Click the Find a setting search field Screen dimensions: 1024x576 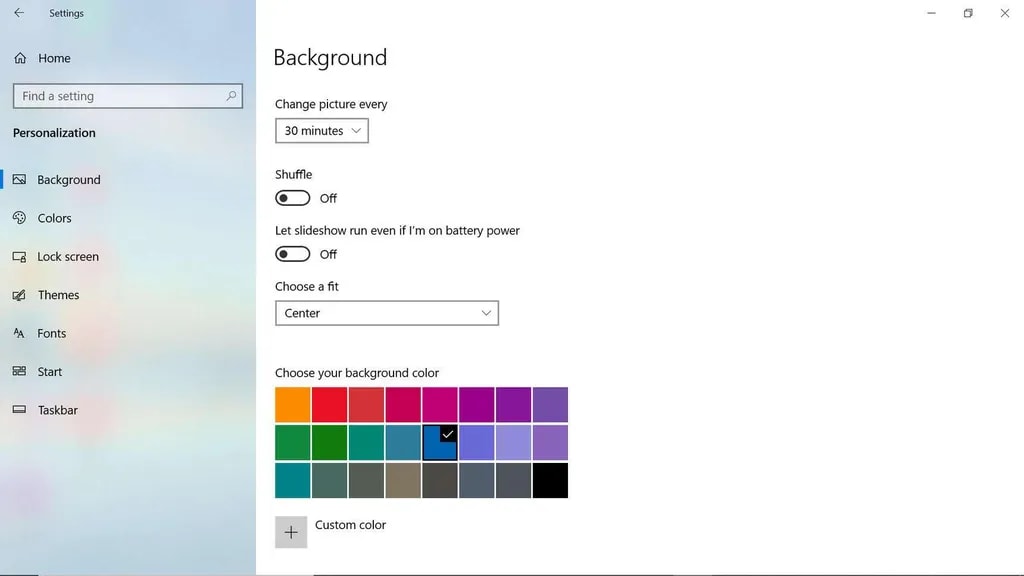pos(120,96)
